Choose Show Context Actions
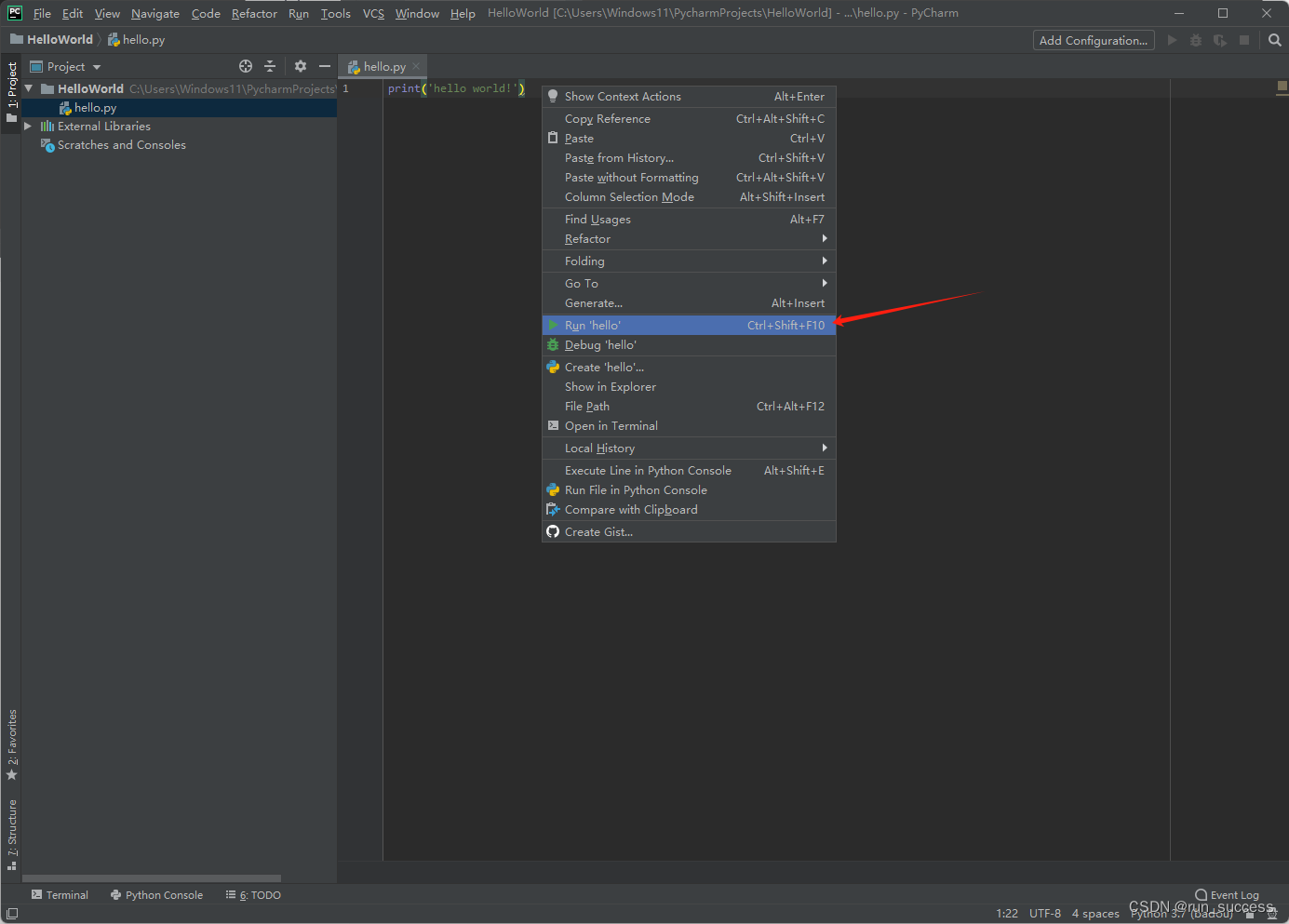 [689, 97]
